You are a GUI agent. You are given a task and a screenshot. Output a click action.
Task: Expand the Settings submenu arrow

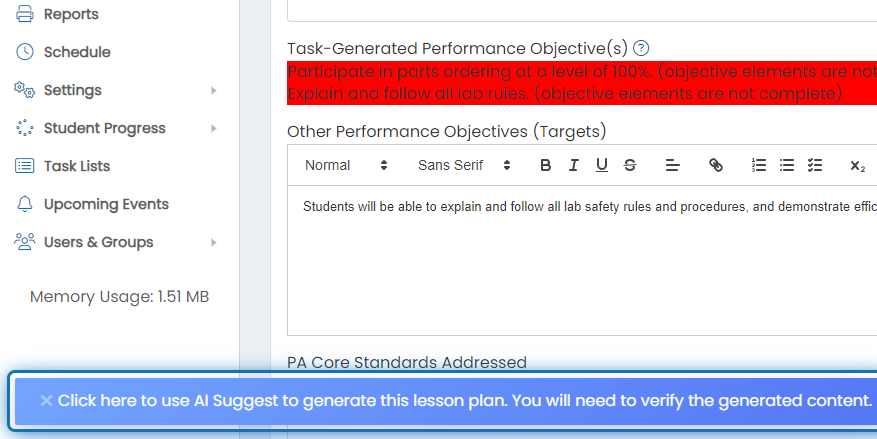[x=214, y=90]
